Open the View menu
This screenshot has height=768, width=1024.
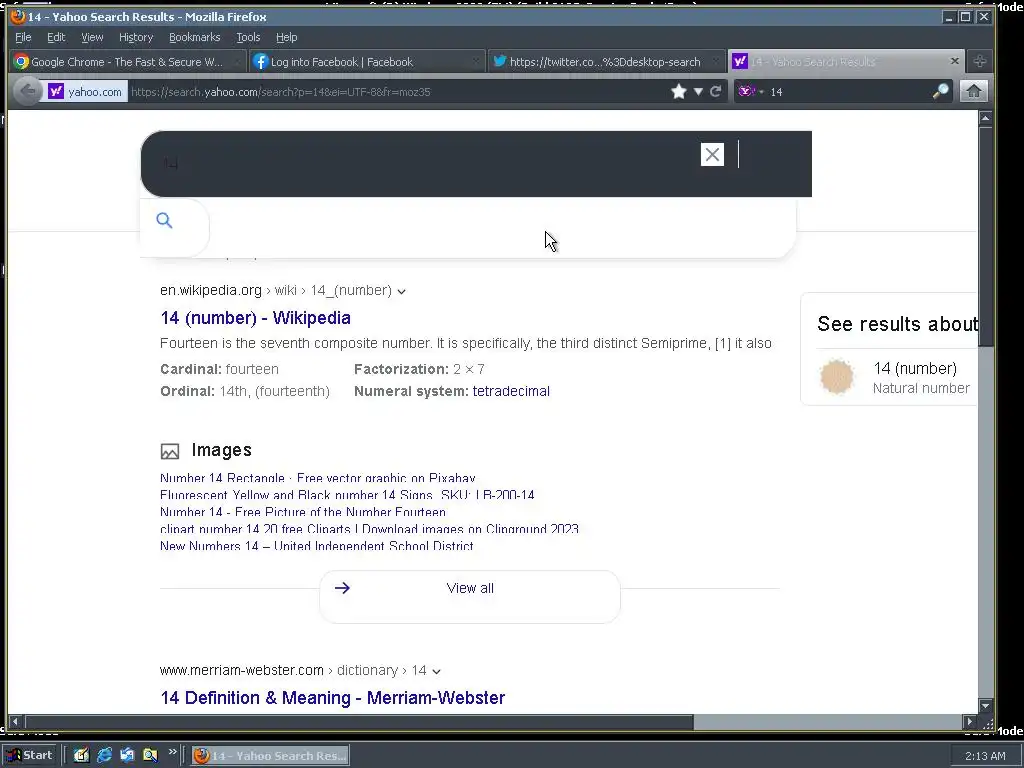pos(92,37)
